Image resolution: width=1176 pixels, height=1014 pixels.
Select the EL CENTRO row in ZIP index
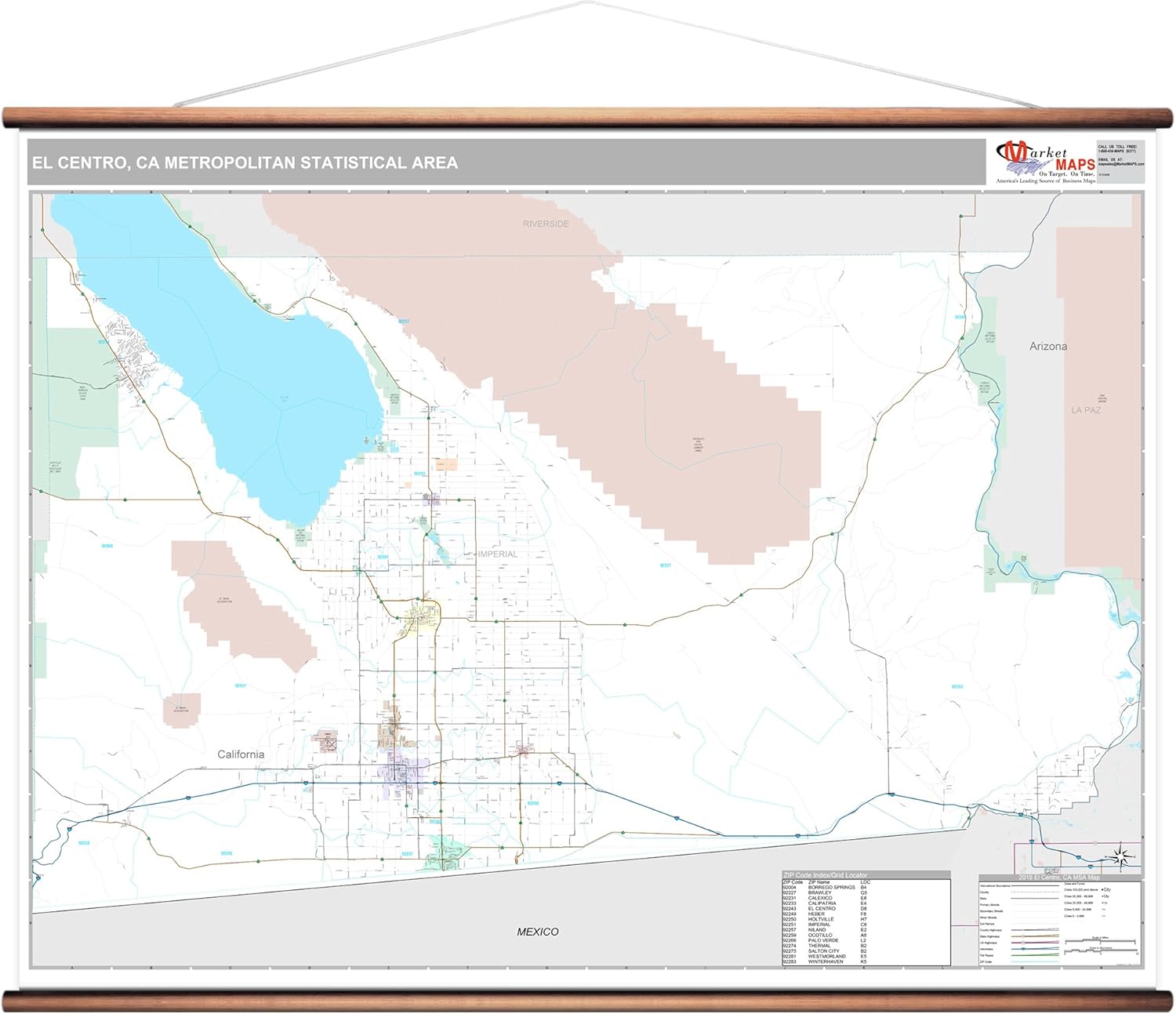[x=823, y=909]
